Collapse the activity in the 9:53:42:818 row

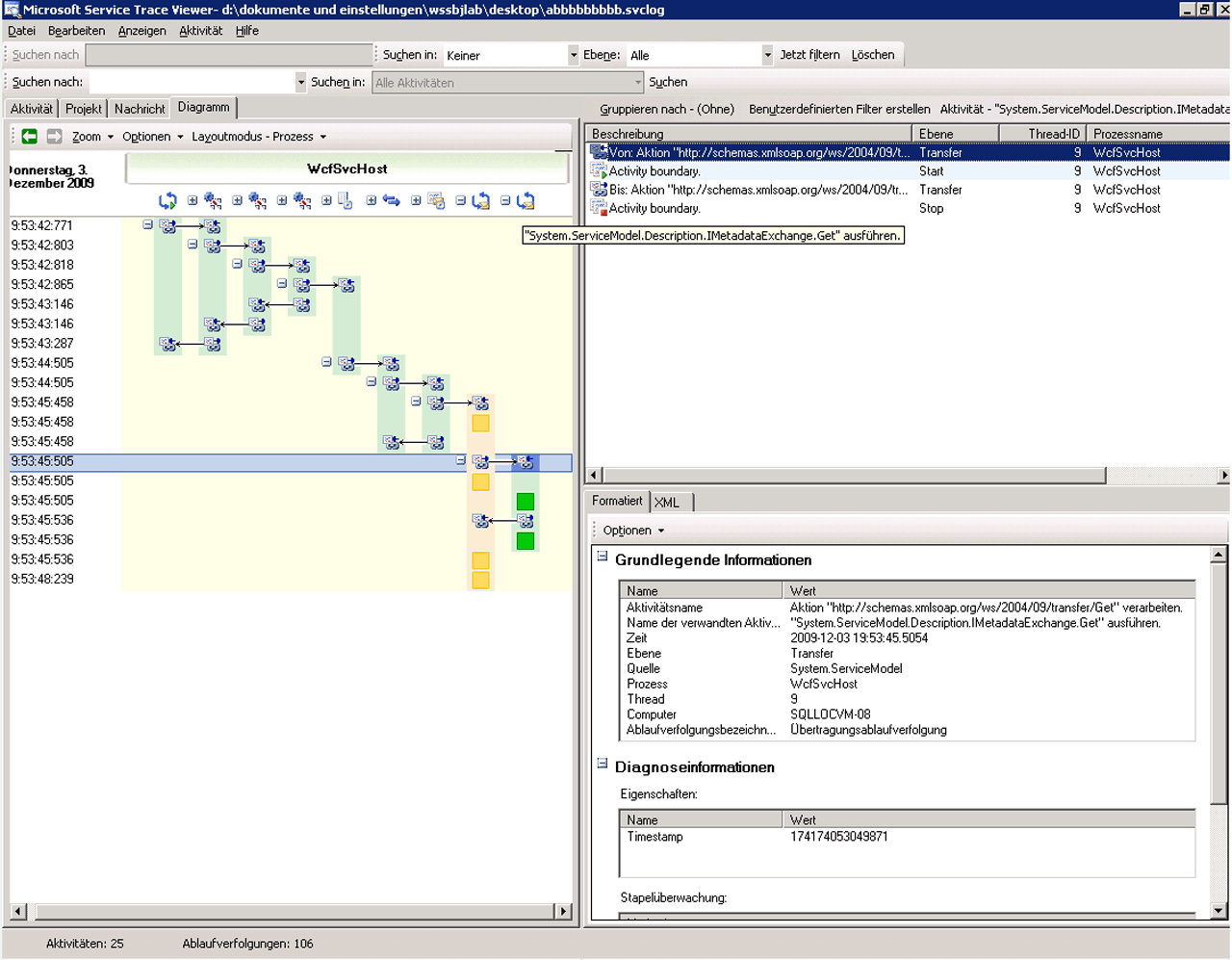tap(237, 263)
